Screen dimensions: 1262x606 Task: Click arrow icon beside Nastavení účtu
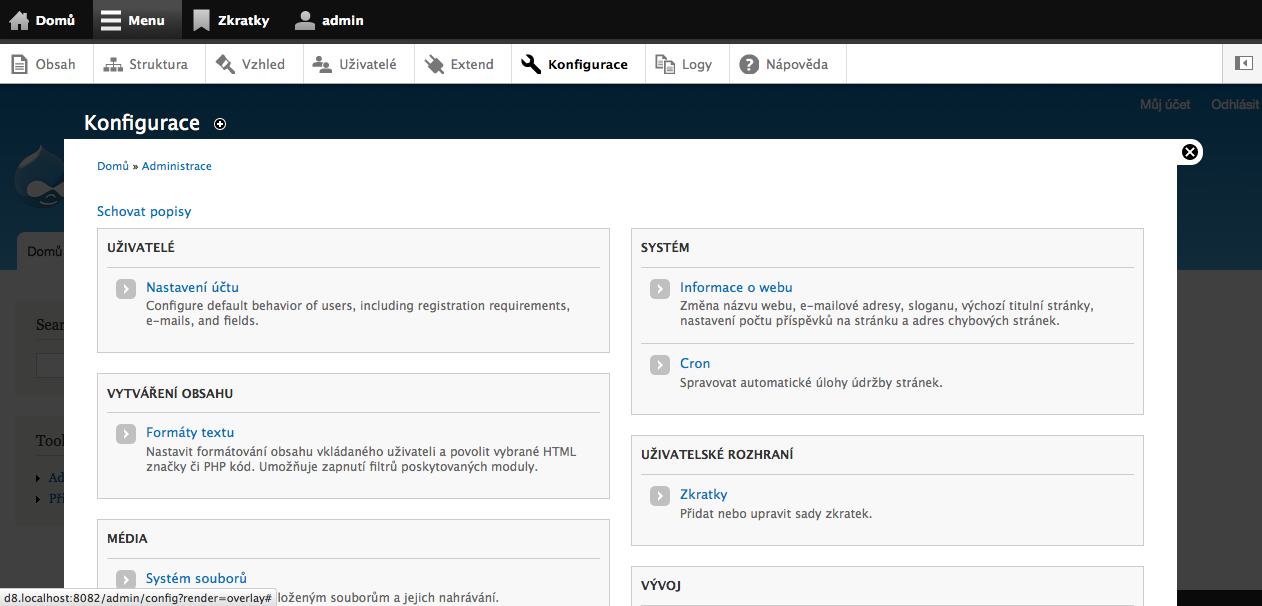125,289
